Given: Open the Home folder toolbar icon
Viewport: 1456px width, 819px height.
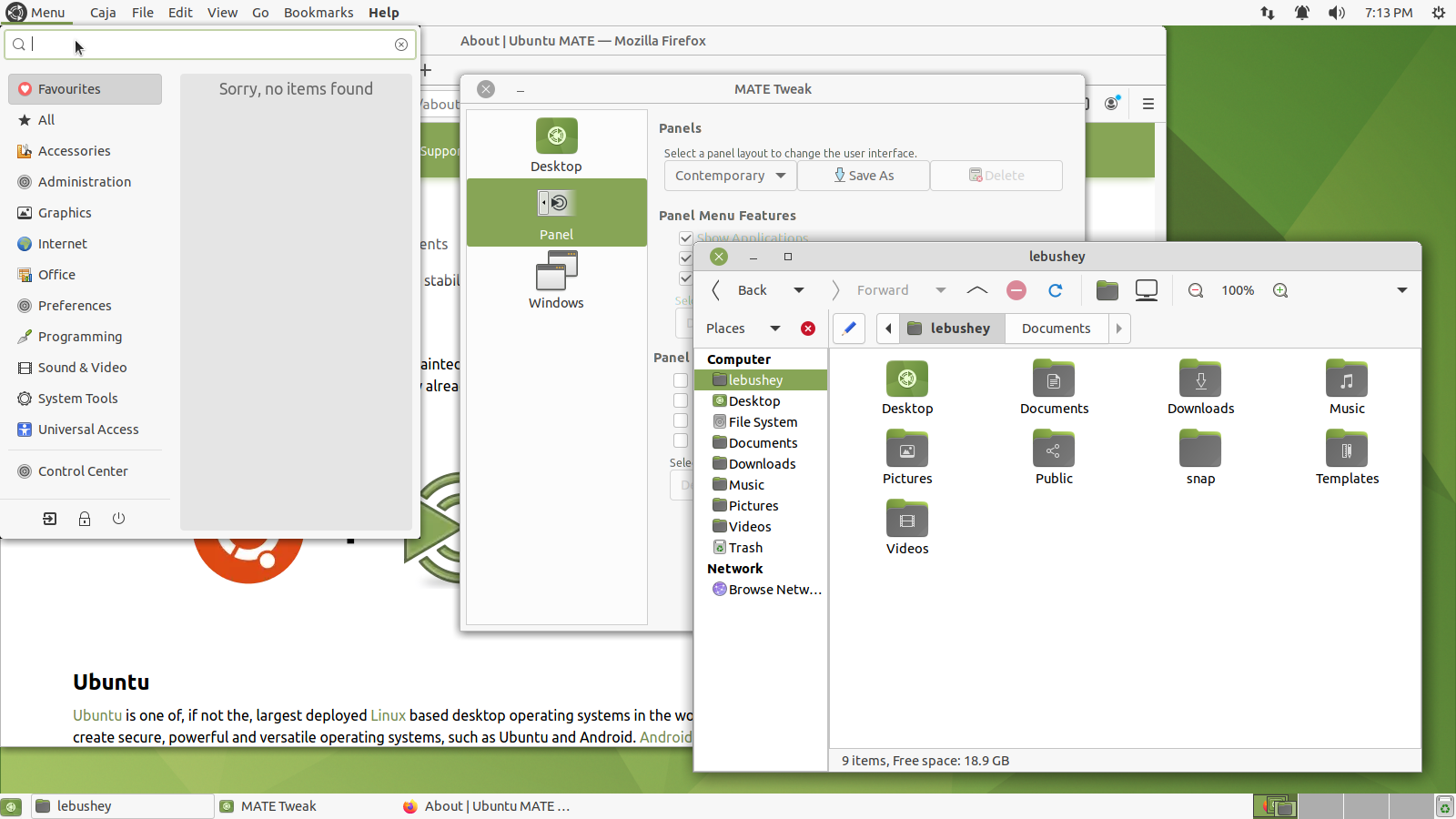Looking at the screenshot, I should (x=1107, y=290).
